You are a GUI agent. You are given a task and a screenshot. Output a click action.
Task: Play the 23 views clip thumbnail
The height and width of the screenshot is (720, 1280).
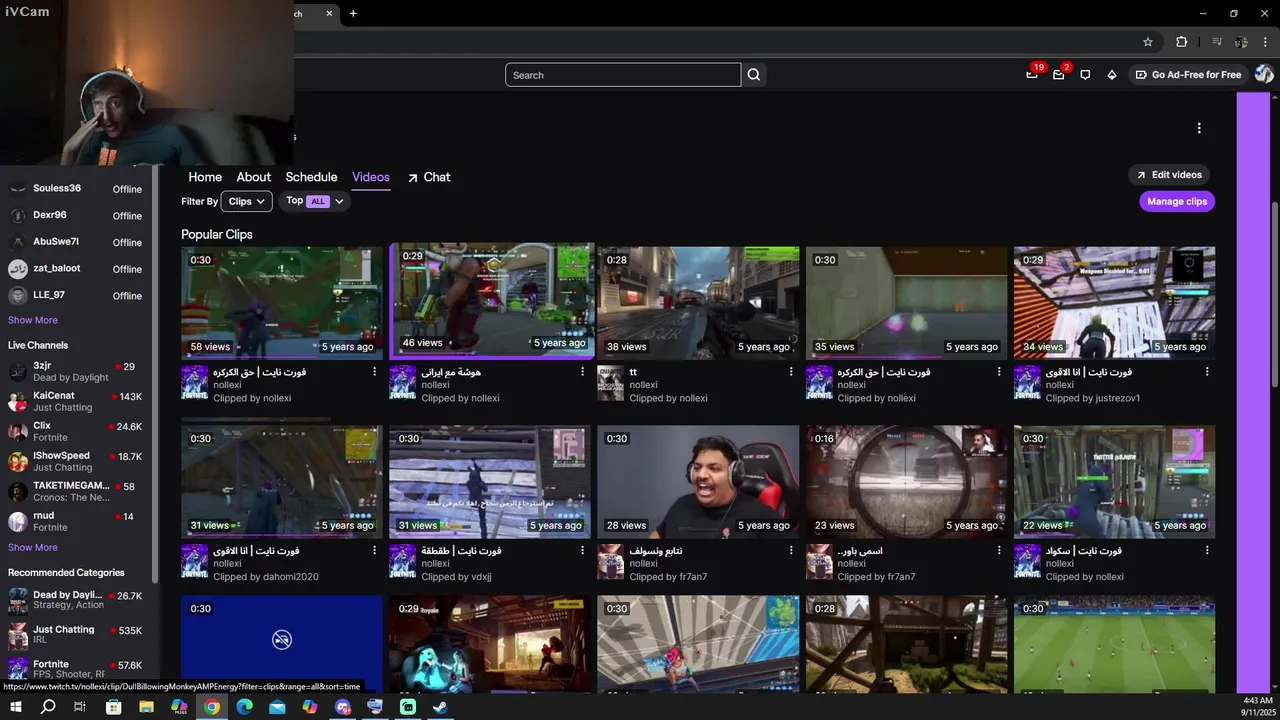tap(906, 482)
